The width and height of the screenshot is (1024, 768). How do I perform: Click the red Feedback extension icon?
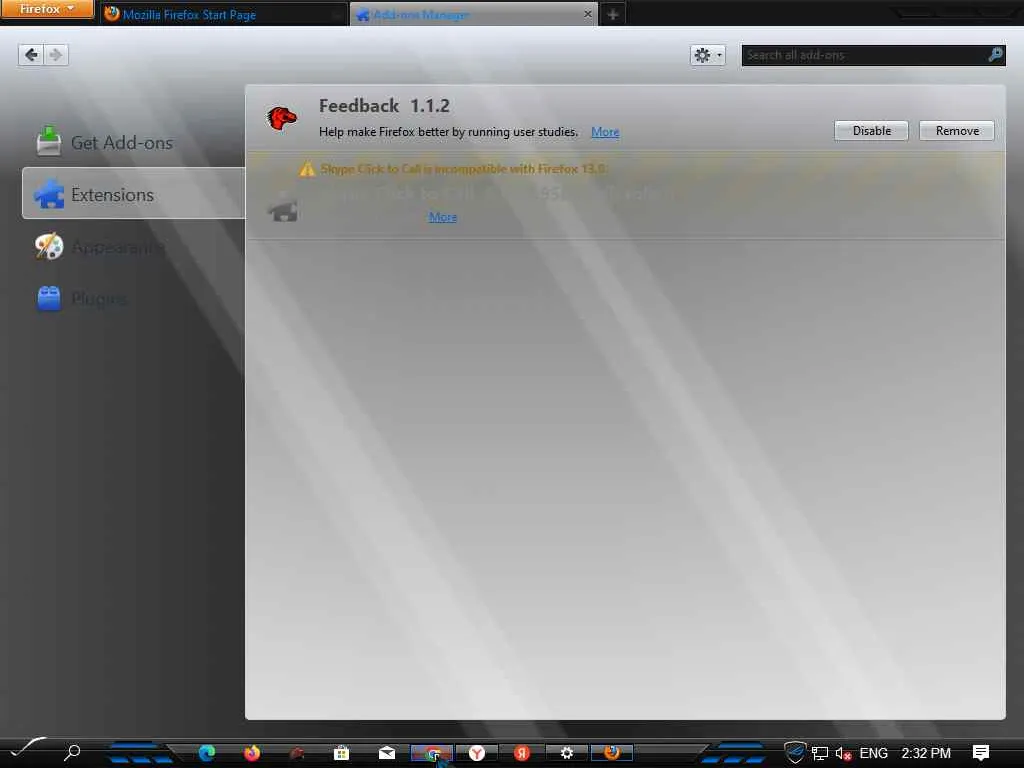click(x=282, y=118)
